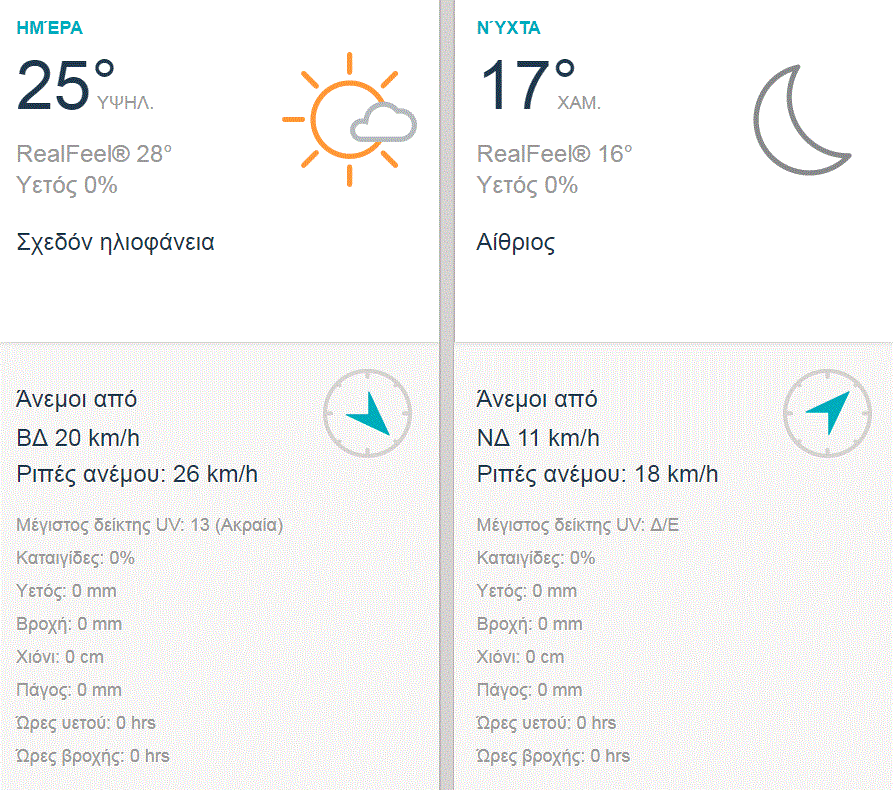Viewport: 893px width, 790px height.
Task: Click the 26 km/h wind gusts line
Action: click(137, 474)
